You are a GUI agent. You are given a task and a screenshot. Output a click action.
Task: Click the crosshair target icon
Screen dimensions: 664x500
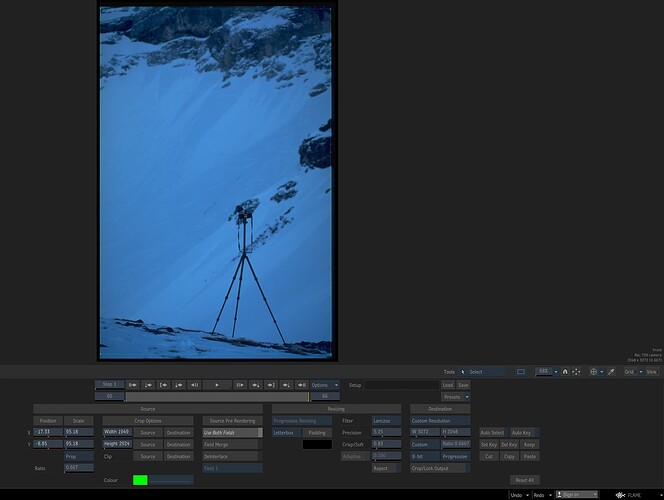click(596, 371)
